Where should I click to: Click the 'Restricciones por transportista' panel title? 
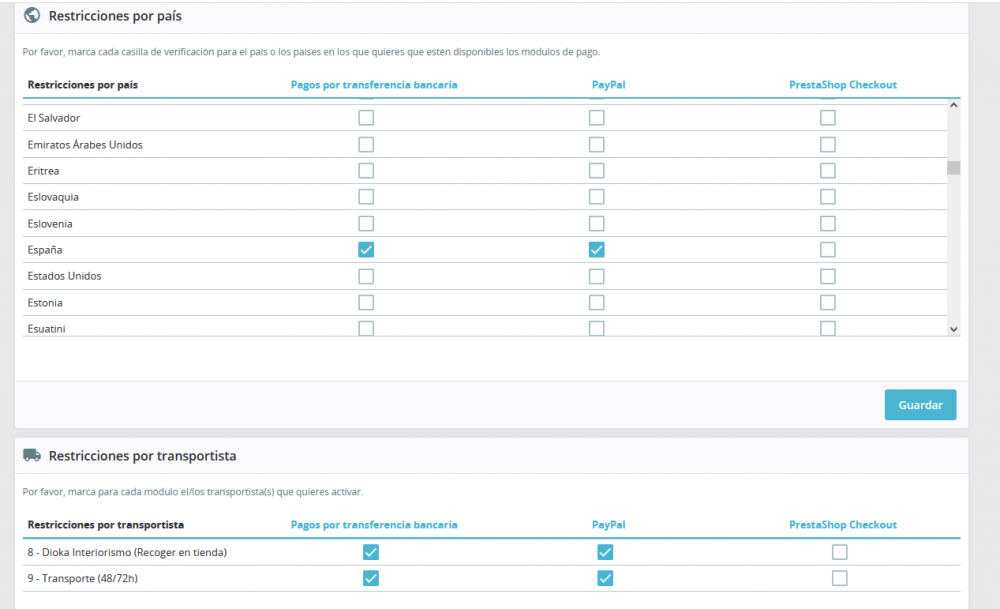[142, 456]
